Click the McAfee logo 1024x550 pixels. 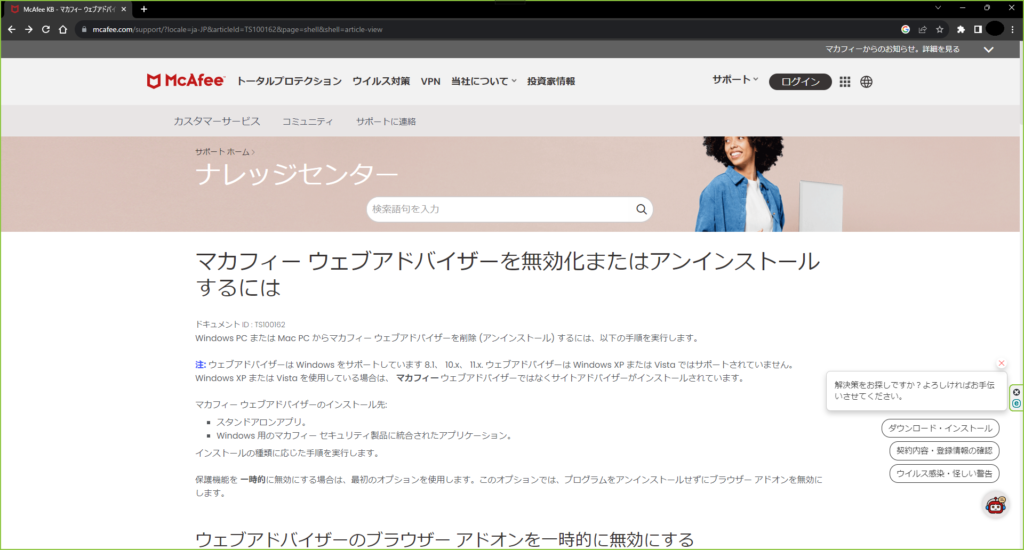pos(185,81)
